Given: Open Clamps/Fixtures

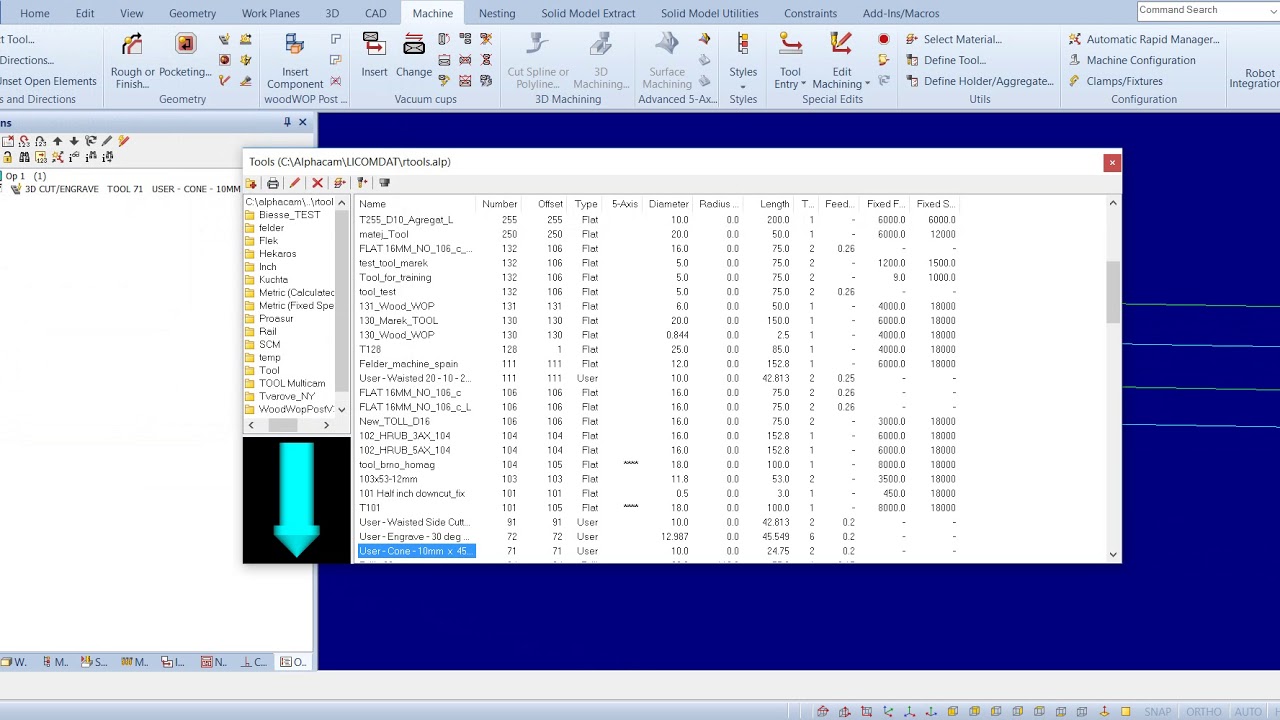Looking at the screenshot, I should (x=1115, y=81).
